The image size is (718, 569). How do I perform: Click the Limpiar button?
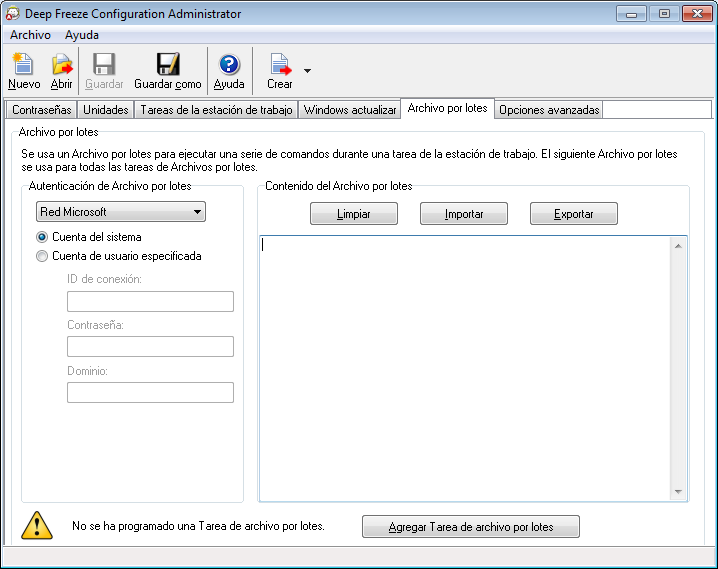pos(354,214)
